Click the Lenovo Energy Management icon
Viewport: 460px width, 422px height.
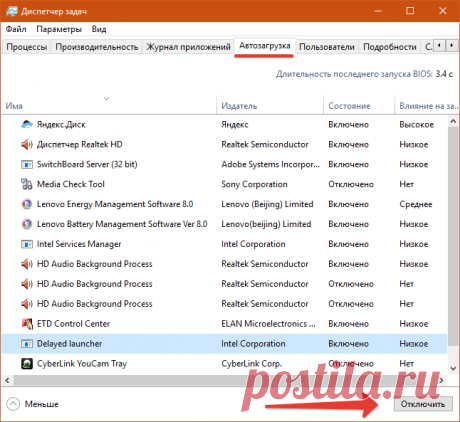point(27,204)
